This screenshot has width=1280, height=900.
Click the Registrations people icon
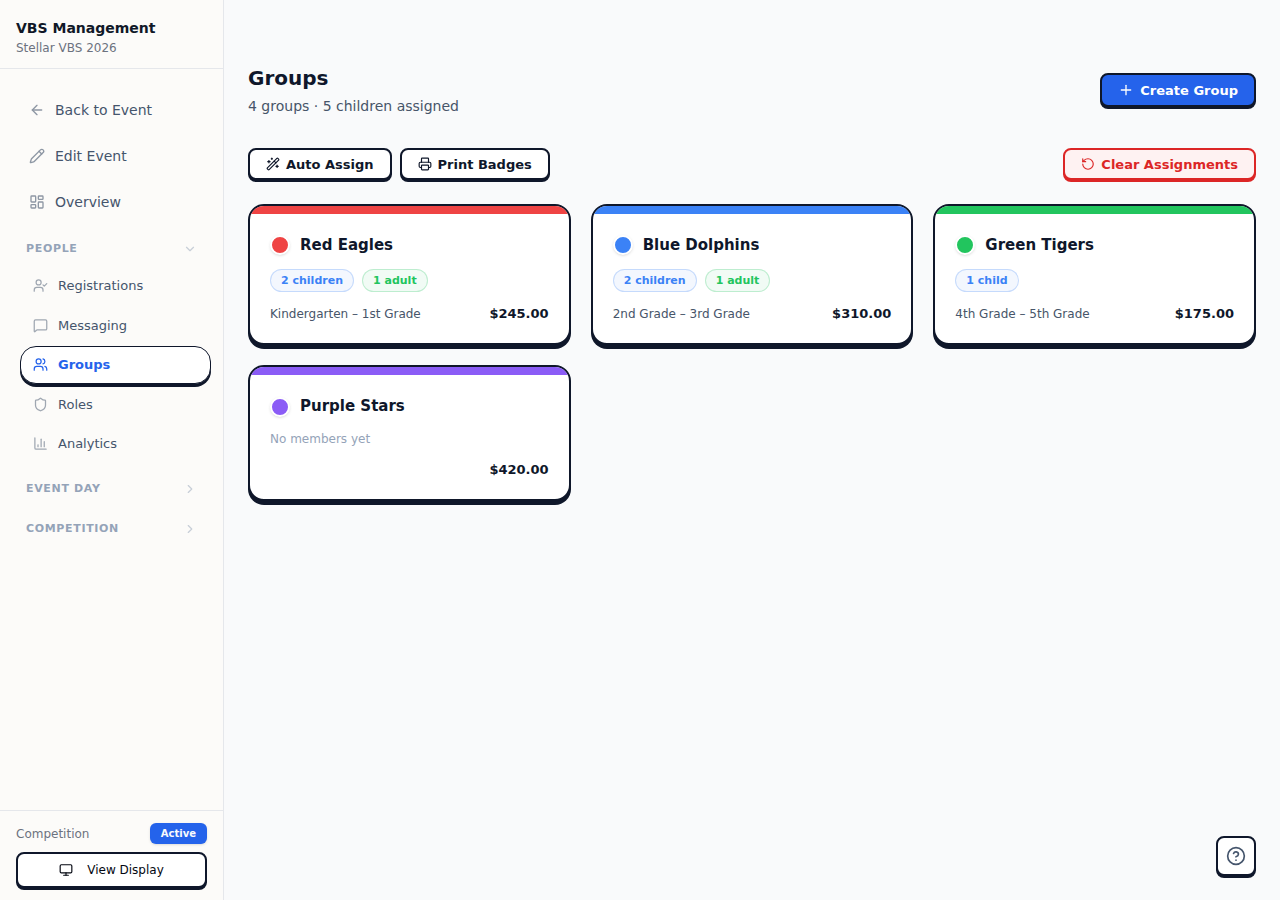(41, 285)
